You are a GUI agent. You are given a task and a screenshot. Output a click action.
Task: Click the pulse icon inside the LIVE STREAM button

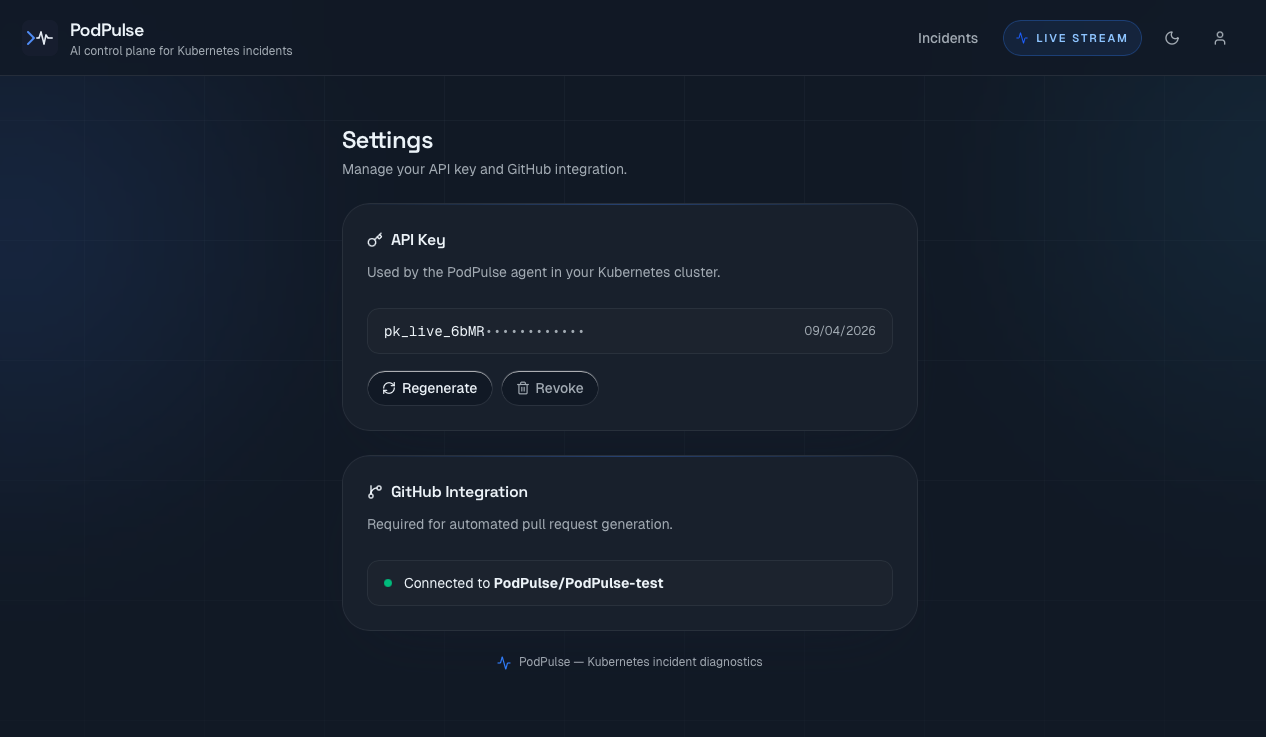click(1022, 38)
